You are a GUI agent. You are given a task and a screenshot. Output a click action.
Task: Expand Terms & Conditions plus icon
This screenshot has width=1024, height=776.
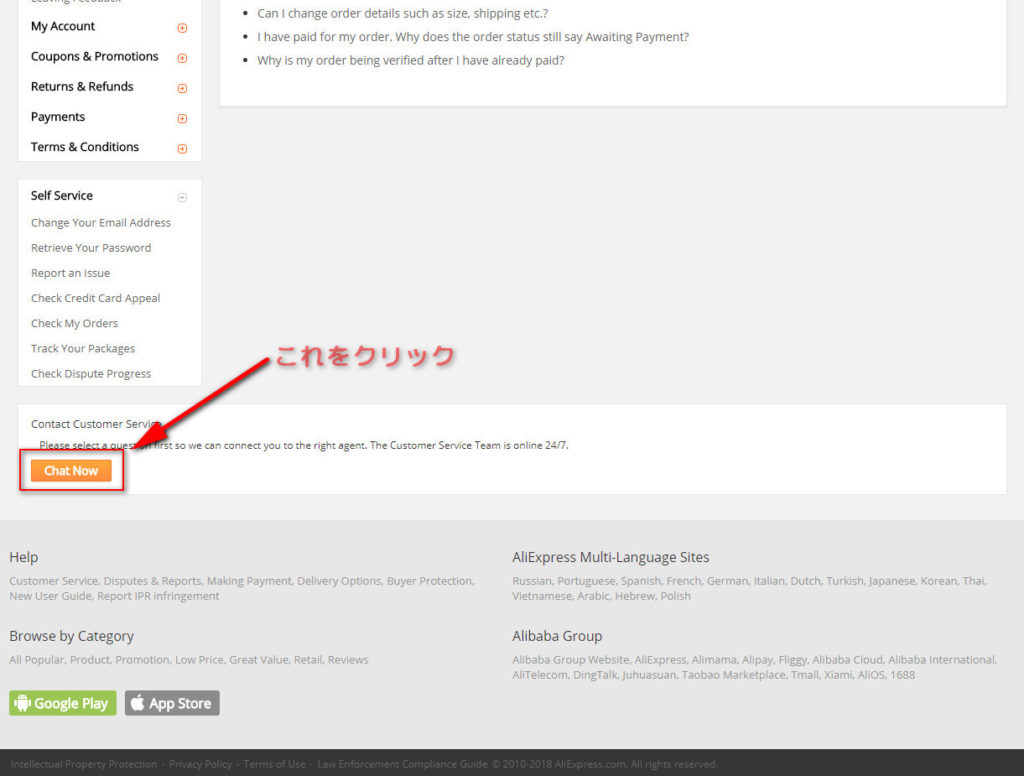point(182,148)
